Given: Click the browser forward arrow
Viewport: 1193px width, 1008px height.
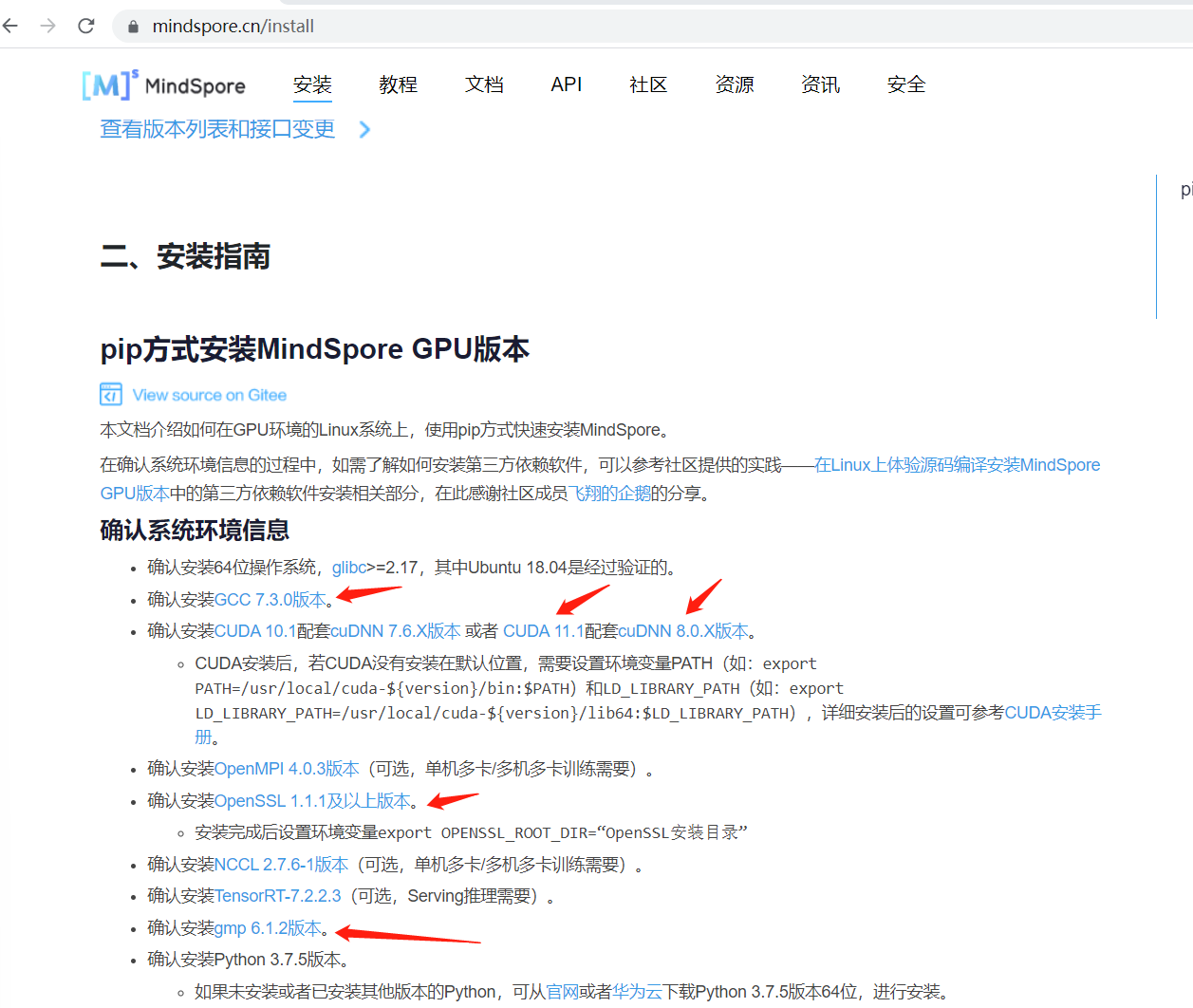Looking at the screenshot, I should coord(48,26).
